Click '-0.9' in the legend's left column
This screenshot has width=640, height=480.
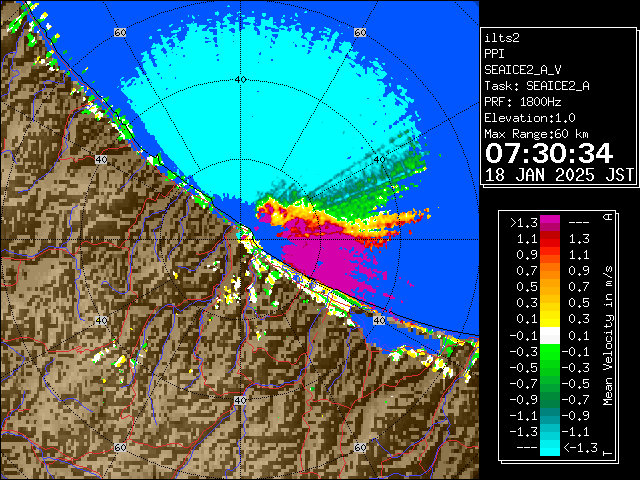click(524, 400)
